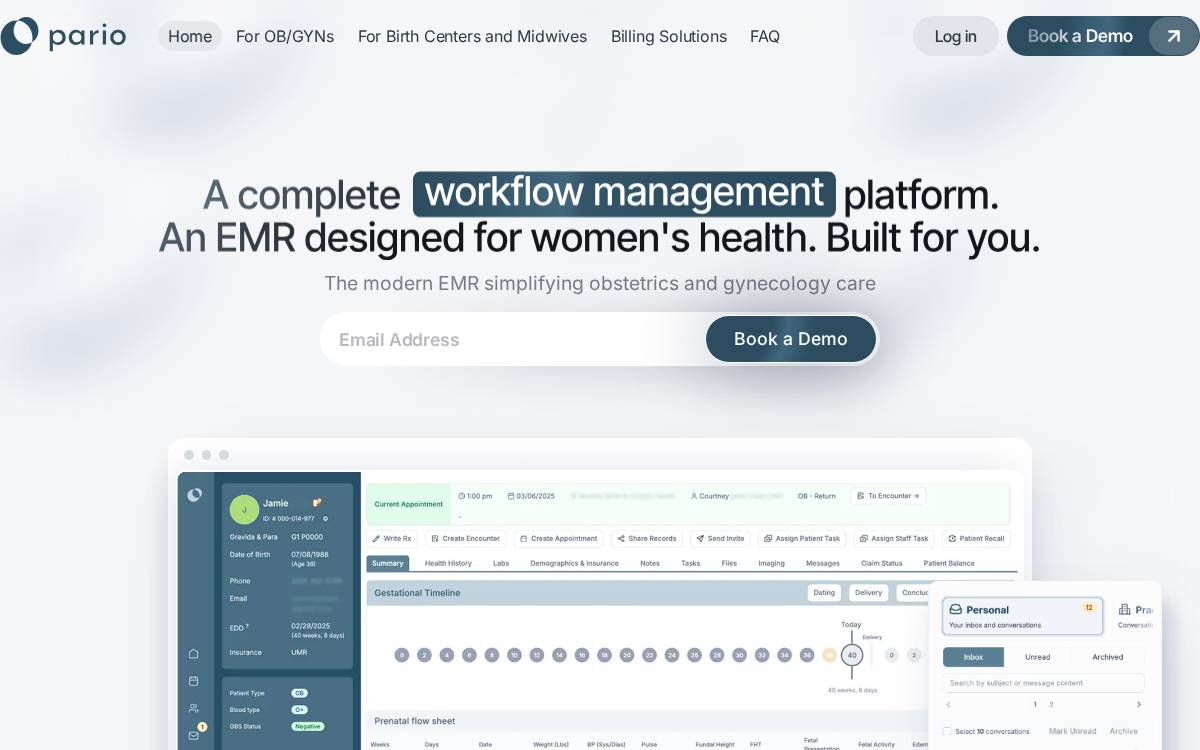
Task: Click the orange note icon beside Jamie
Action: (317, 503)
